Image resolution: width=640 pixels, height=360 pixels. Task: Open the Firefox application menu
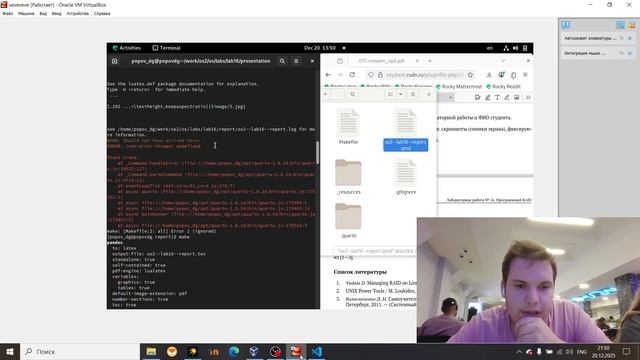coord(525,75)
